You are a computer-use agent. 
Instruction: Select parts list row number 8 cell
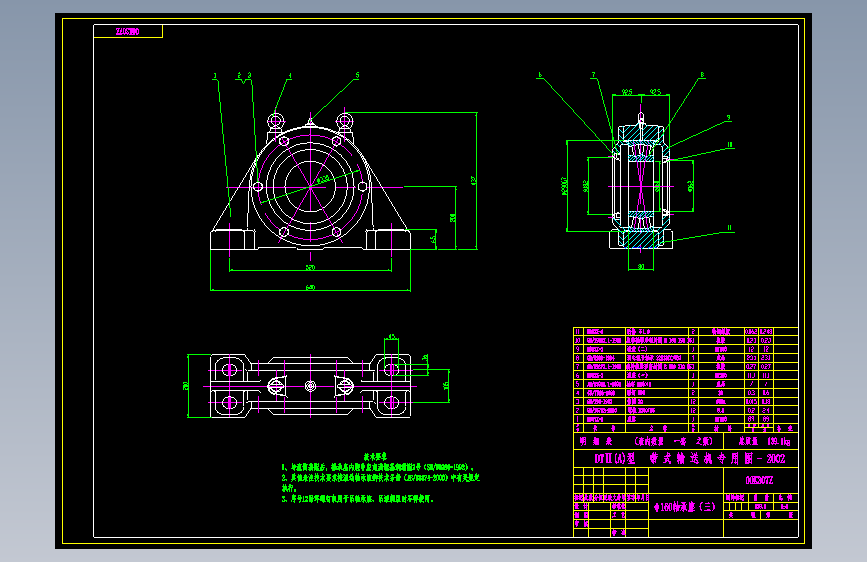(x=578, y=358)
